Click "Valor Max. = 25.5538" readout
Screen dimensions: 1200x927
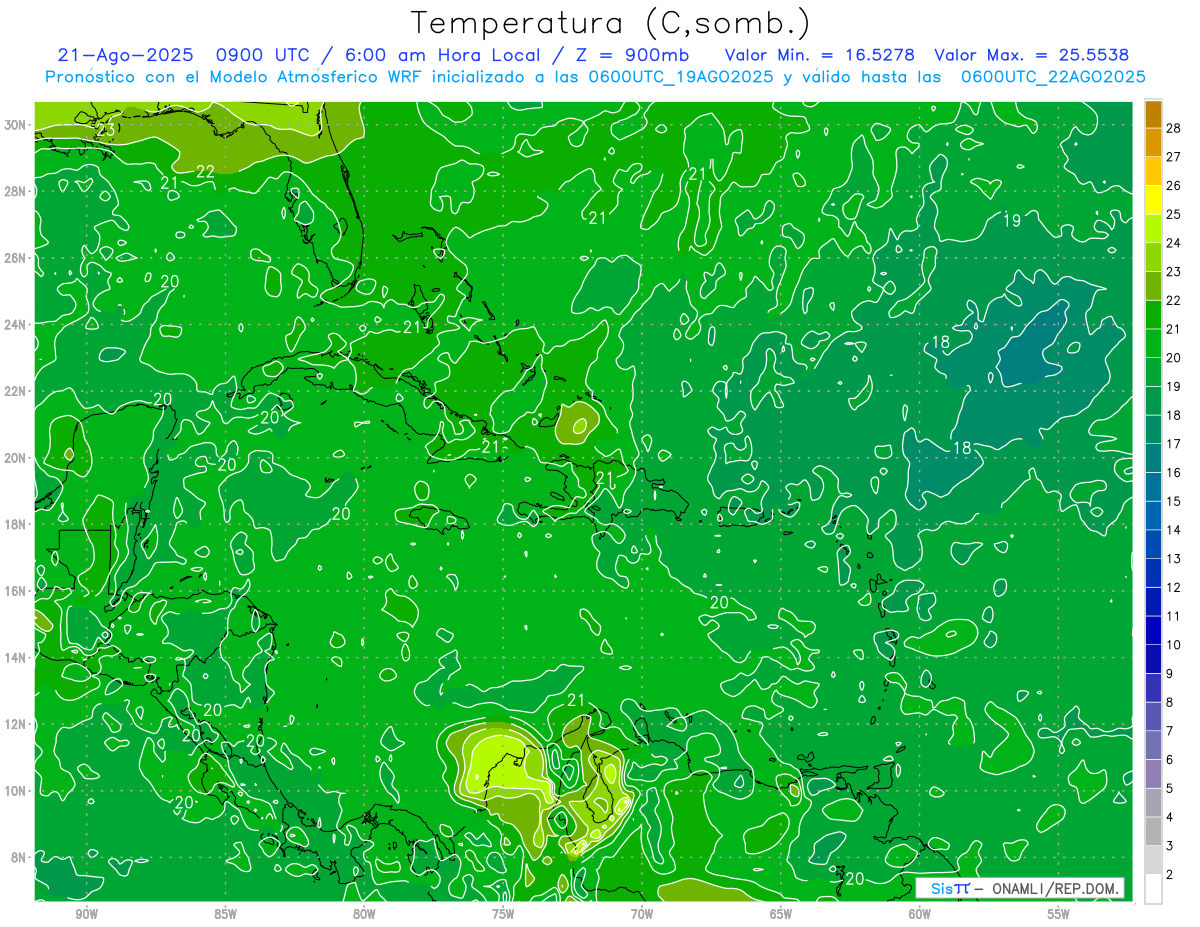click(x=1031, y=55)
